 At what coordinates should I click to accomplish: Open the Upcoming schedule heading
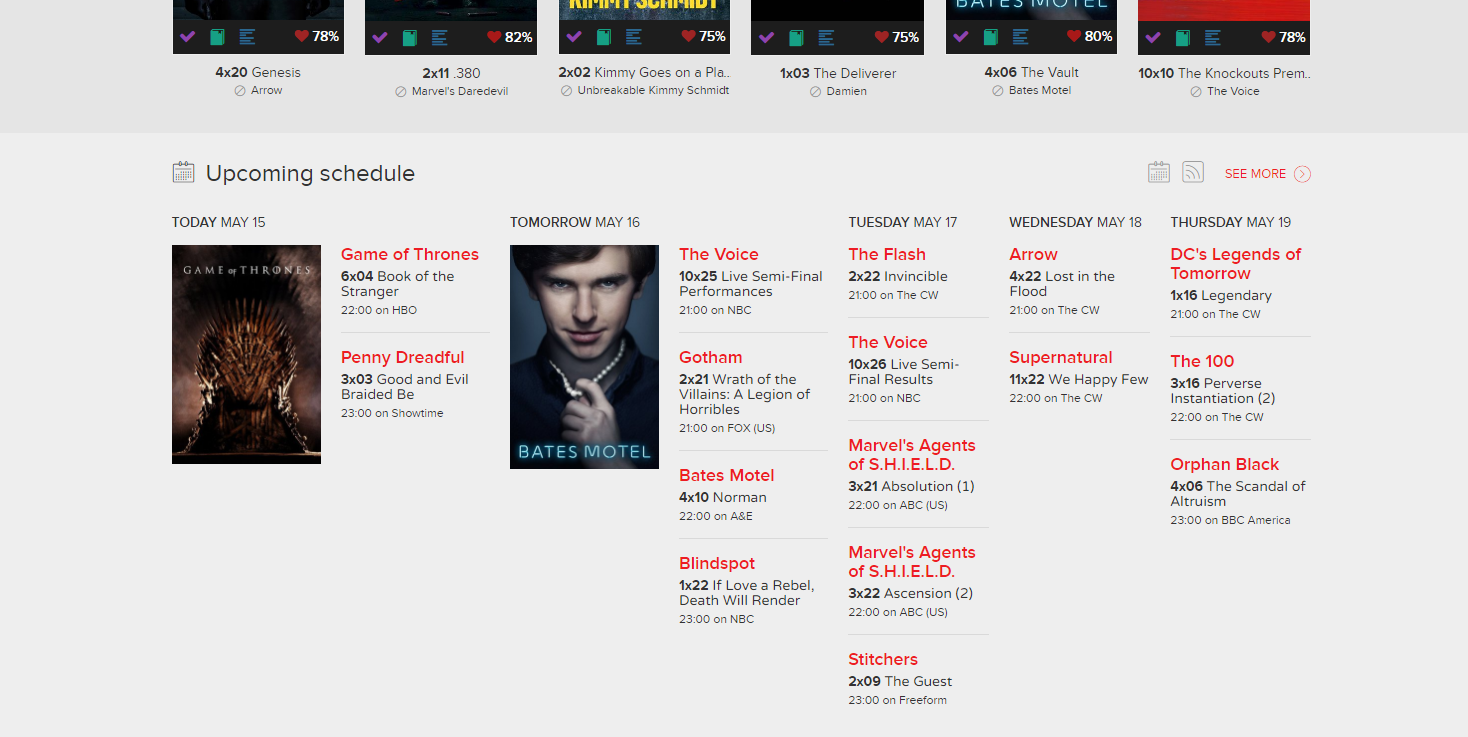coord(310,173)
